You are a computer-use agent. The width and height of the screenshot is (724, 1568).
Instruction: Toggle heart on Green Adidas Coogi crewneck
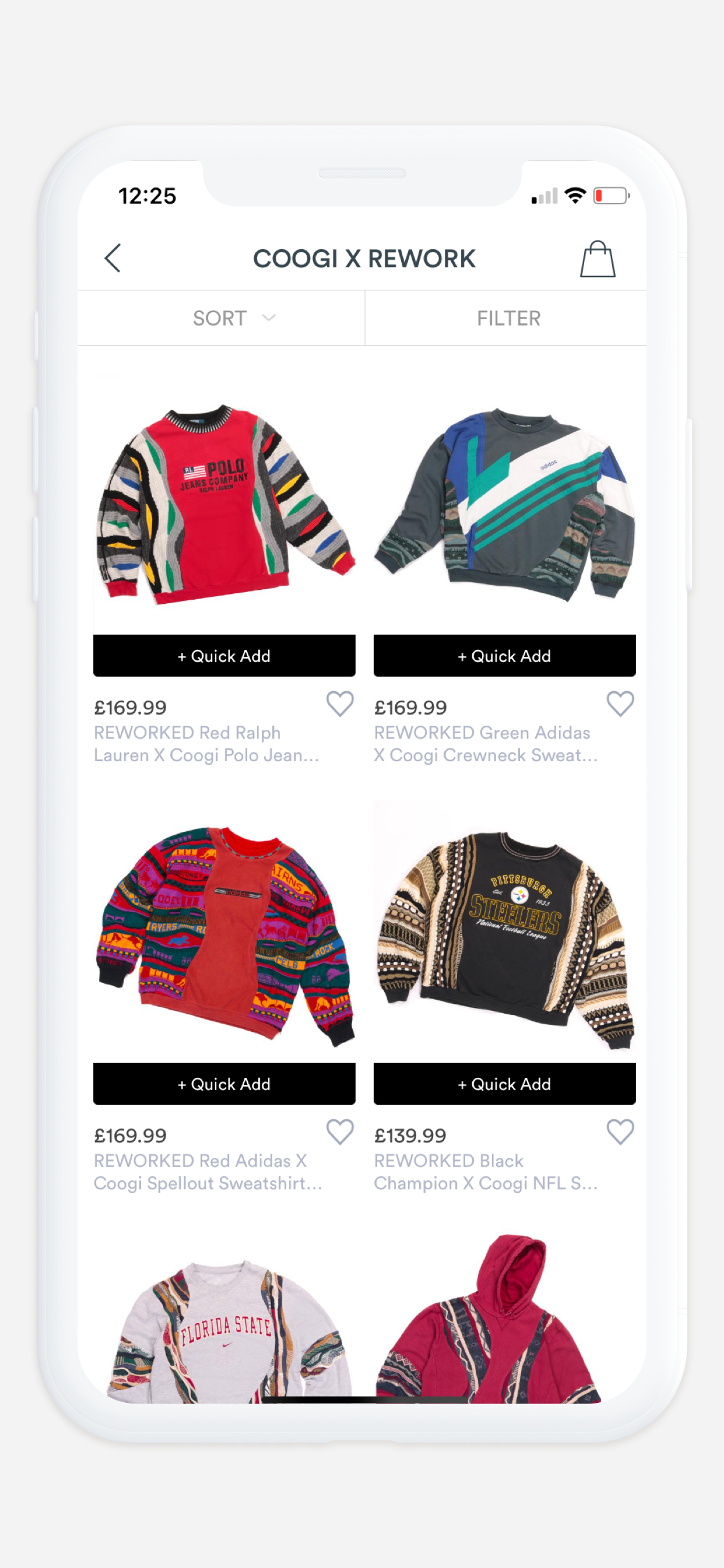620,704
